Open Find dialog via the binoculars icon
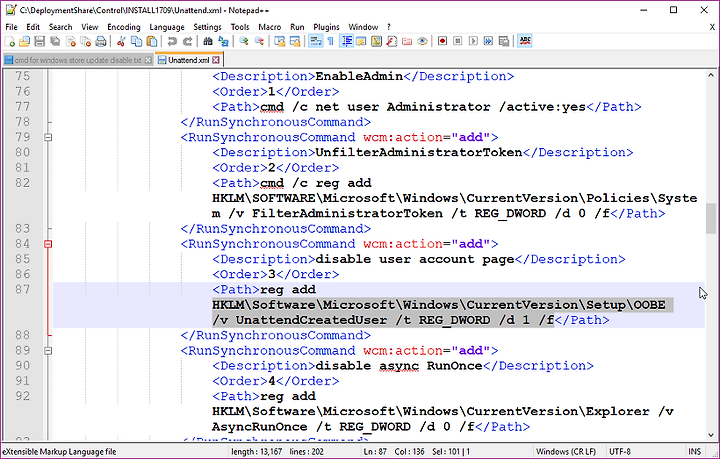This screenshot has height=459, width=720. 208,42
